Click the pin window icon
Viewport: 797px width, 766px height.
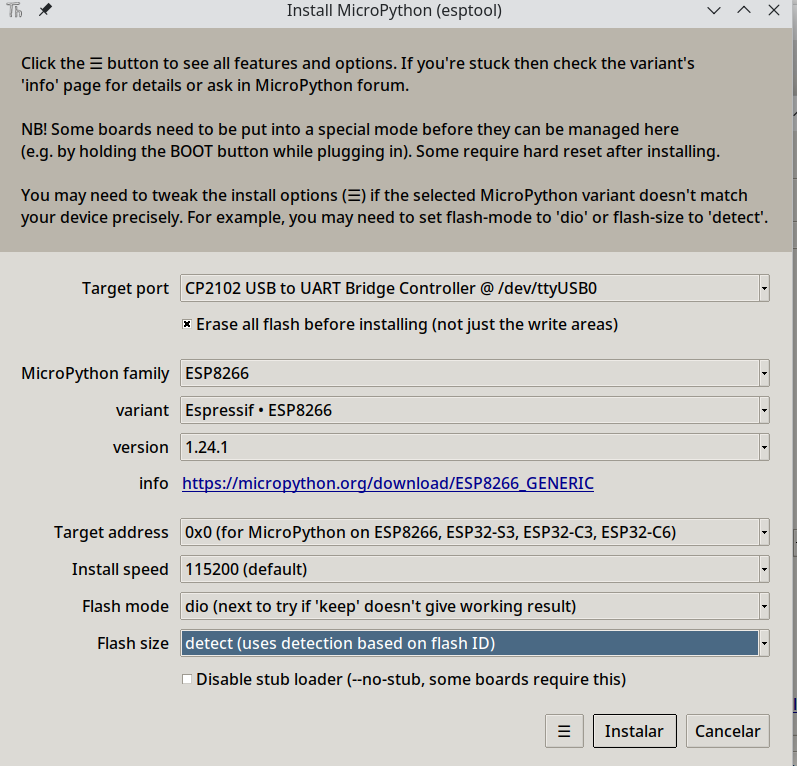[x=45, y=11]
